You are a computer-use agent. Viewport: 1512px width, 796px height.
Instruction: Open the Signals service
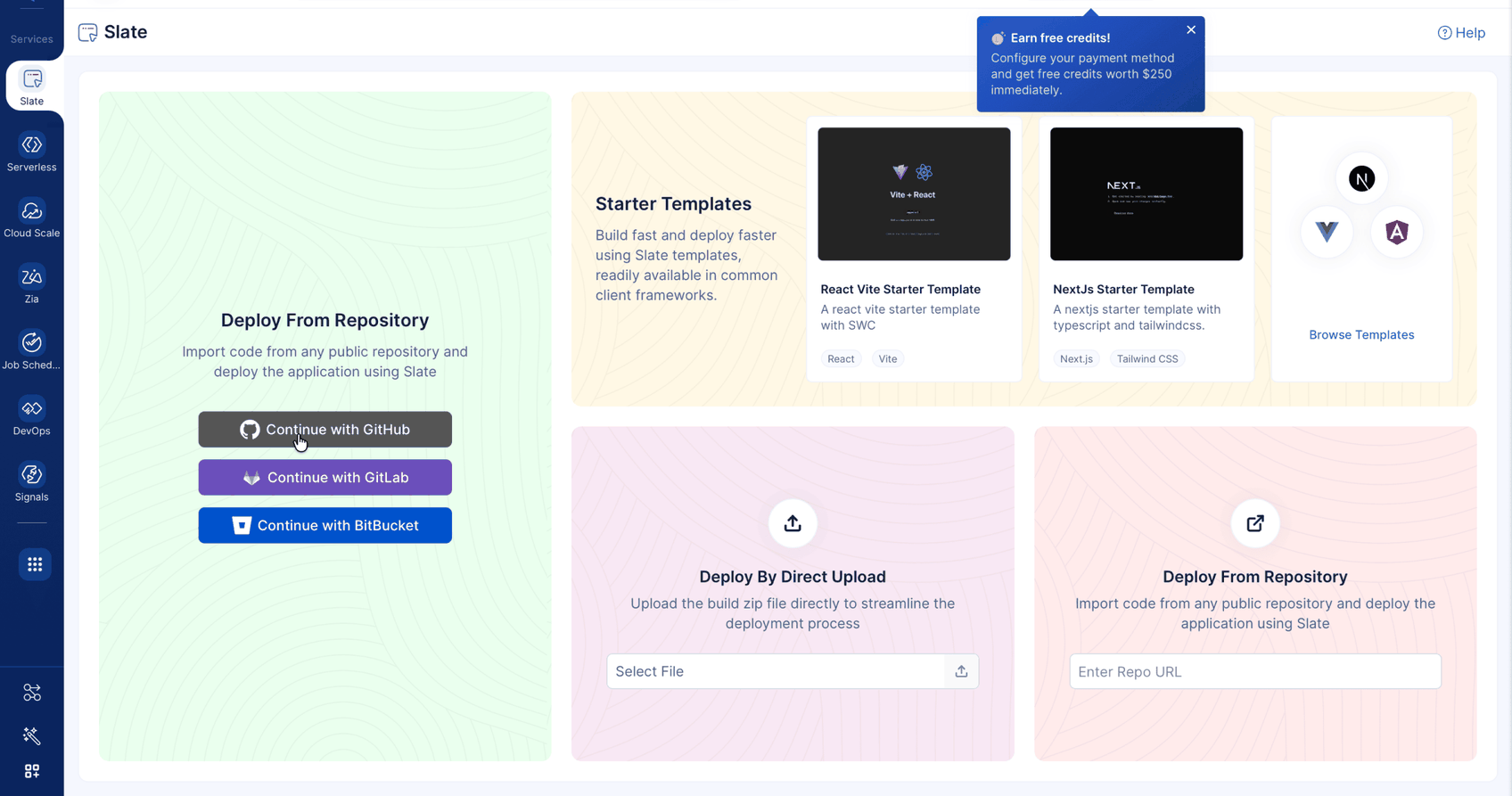pos(32,482)
